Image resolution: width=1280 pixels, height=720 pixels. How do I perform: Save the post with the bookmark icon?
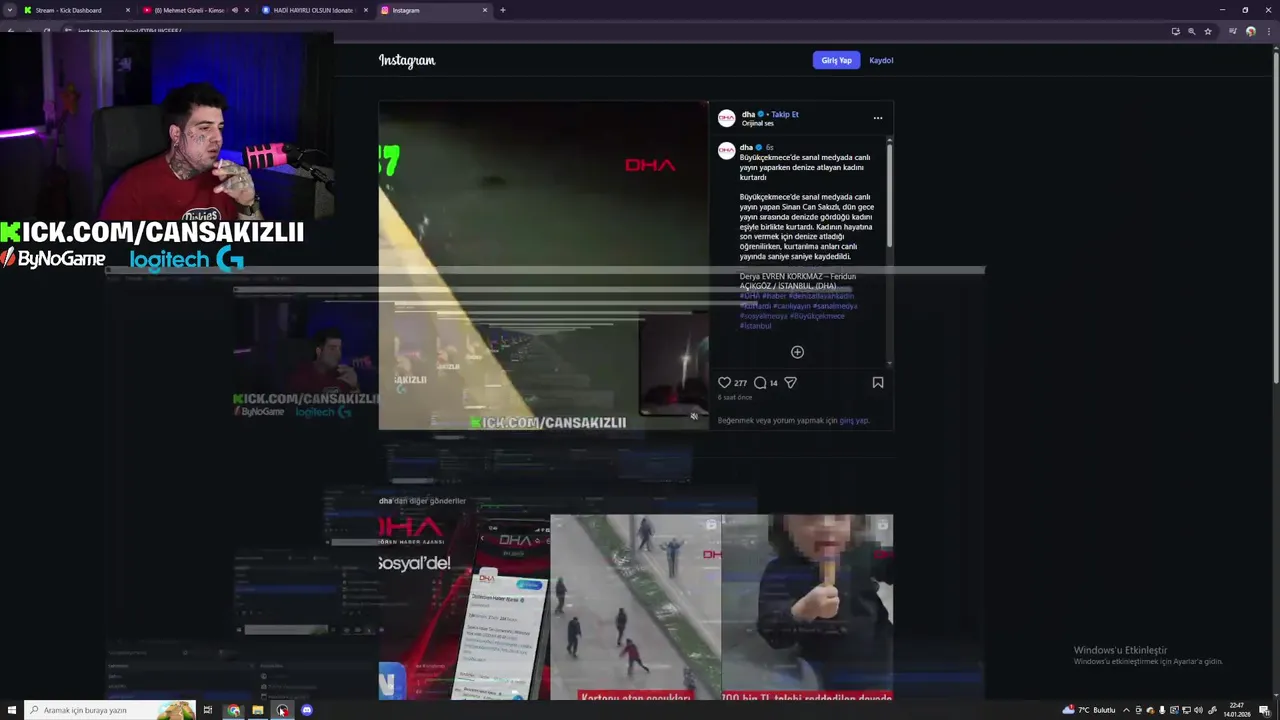pyautogui.click(x=878, y=382)
